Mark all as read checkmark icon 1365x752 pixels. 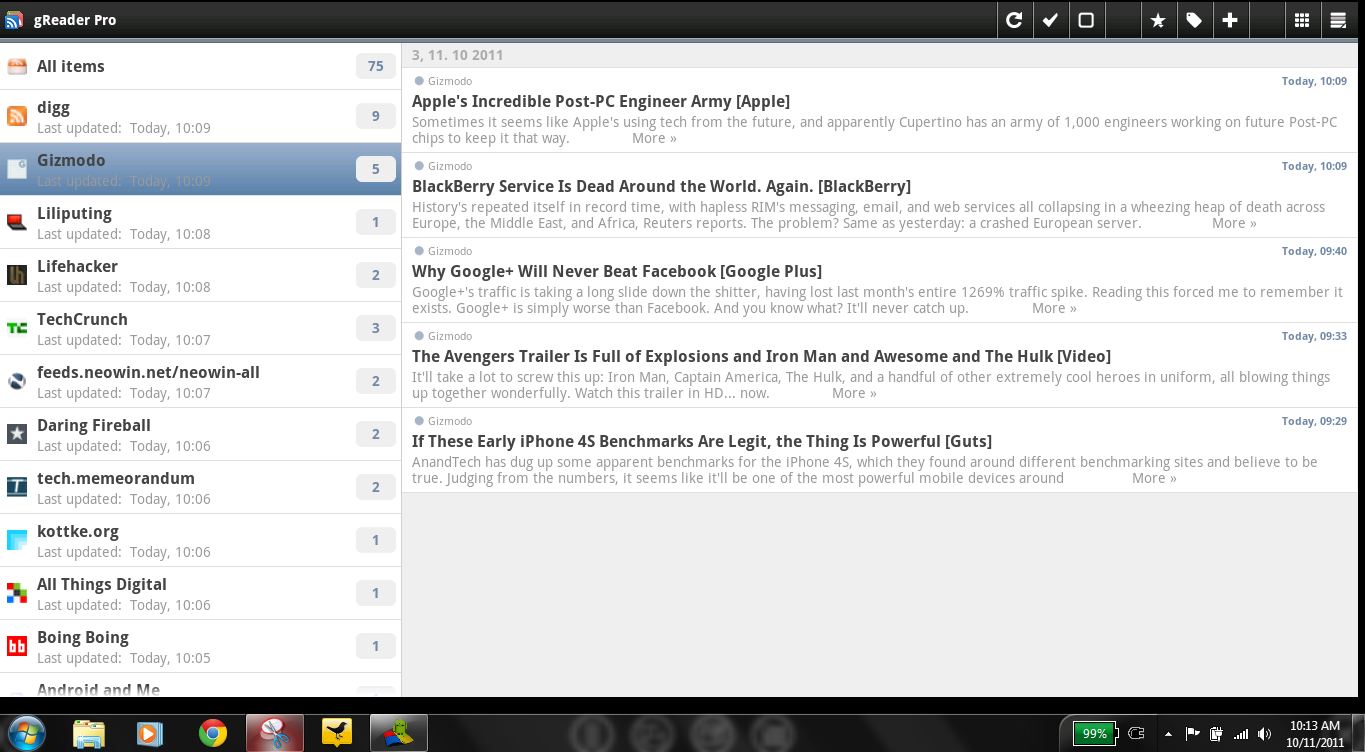pyautogui.click(x=1050, y=20)
